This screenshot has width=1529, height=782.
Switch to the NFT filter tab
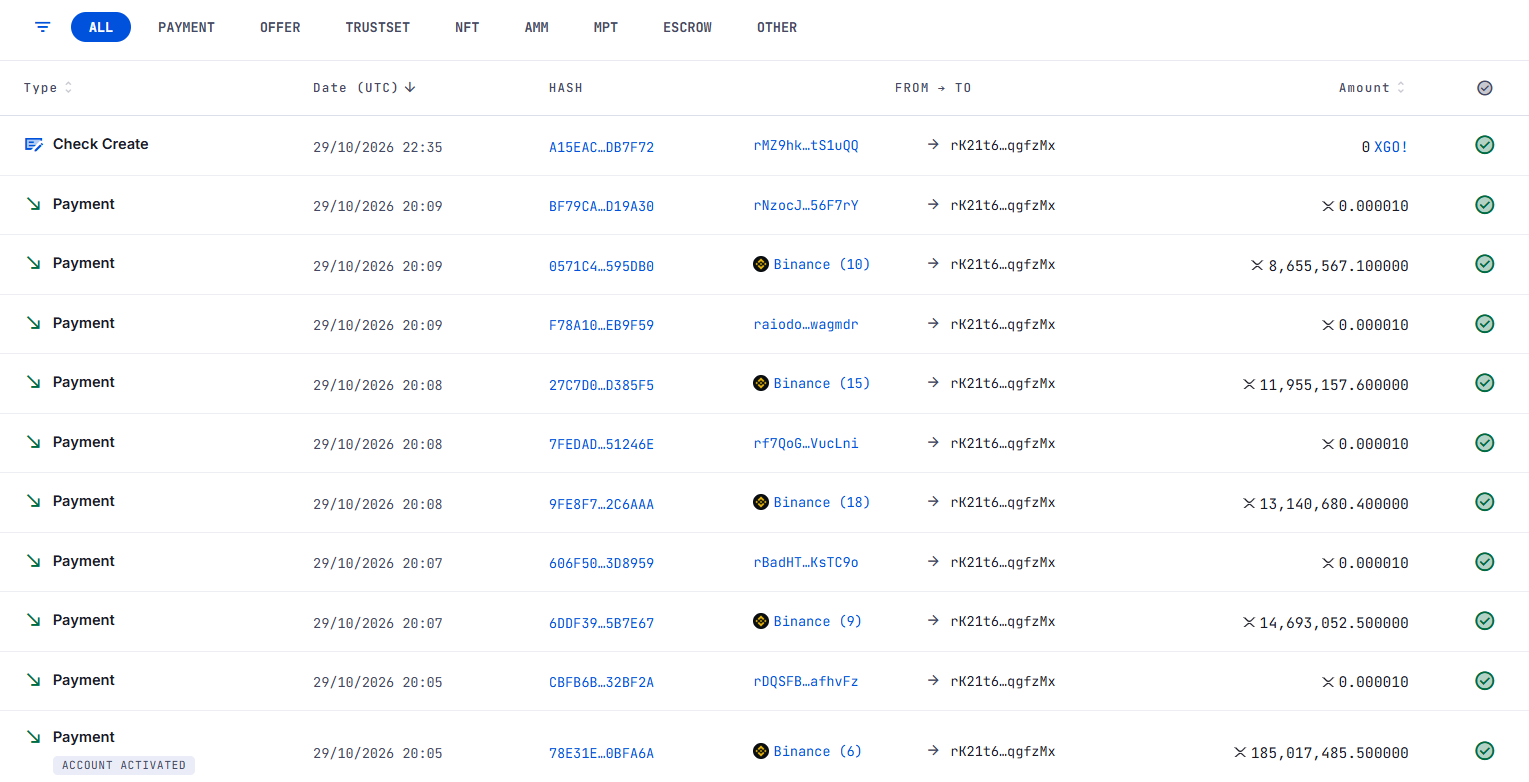[x=467, y=27]
